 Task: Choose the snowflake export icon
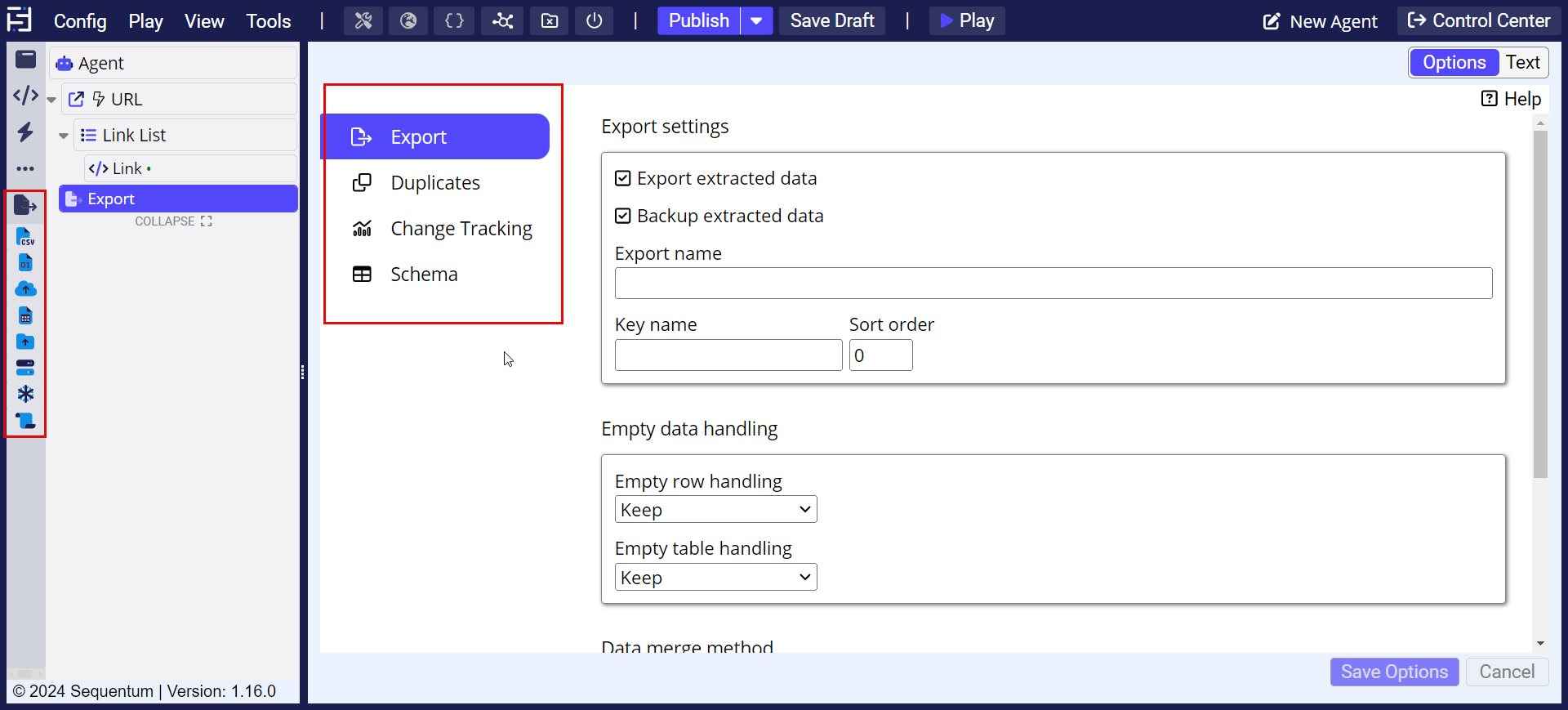click(x=25, y=394)
